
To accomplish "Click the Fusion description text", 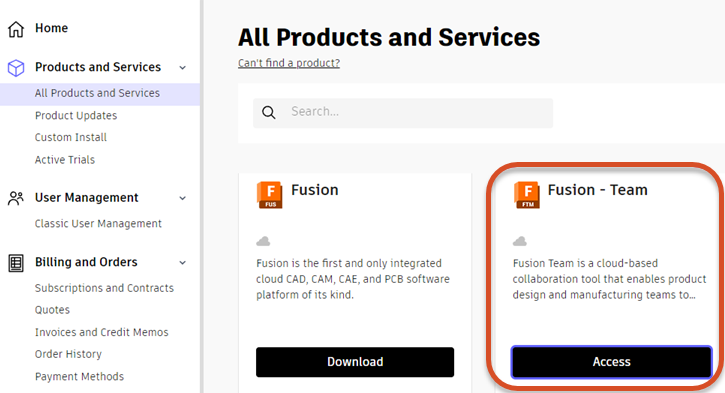I will click(353, 279).
